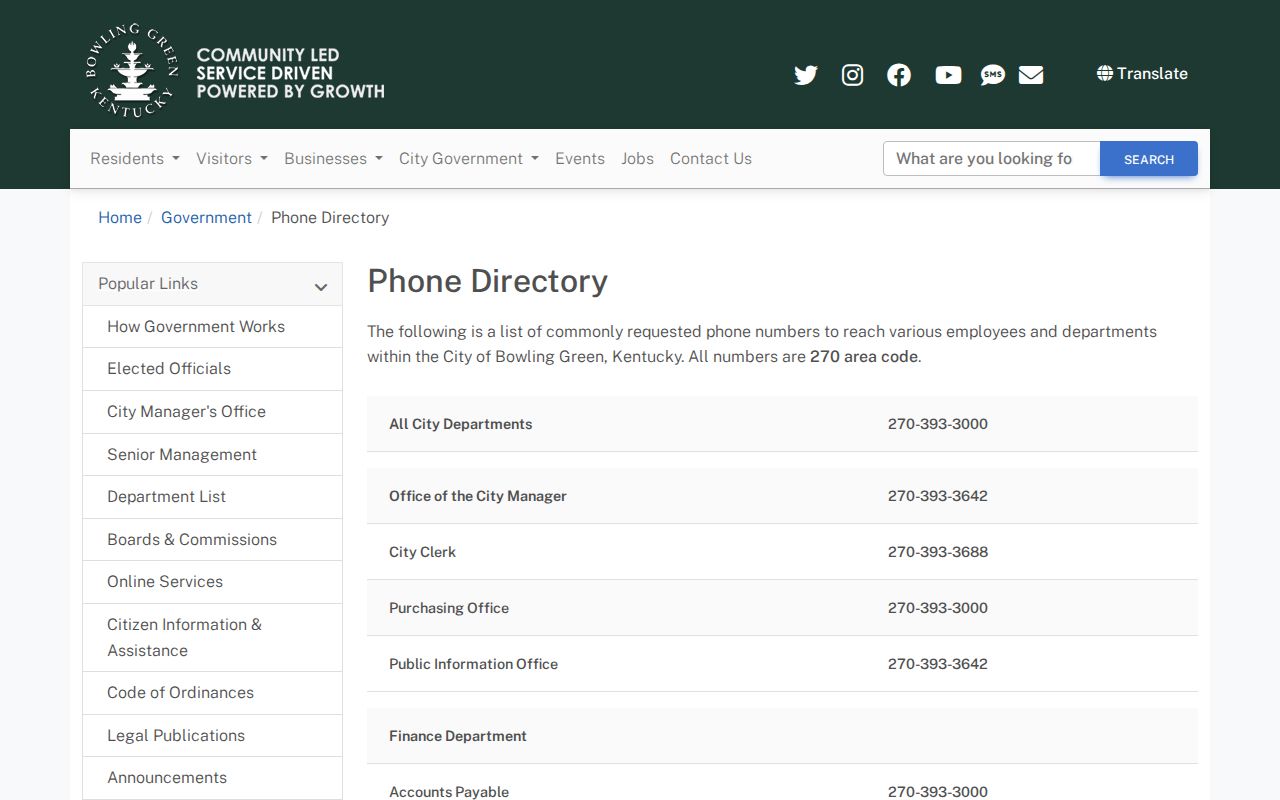Click the Bowling Green Kentucky fountain logo
Viewport: 1280px width, 800px height.
pos(132,71)
